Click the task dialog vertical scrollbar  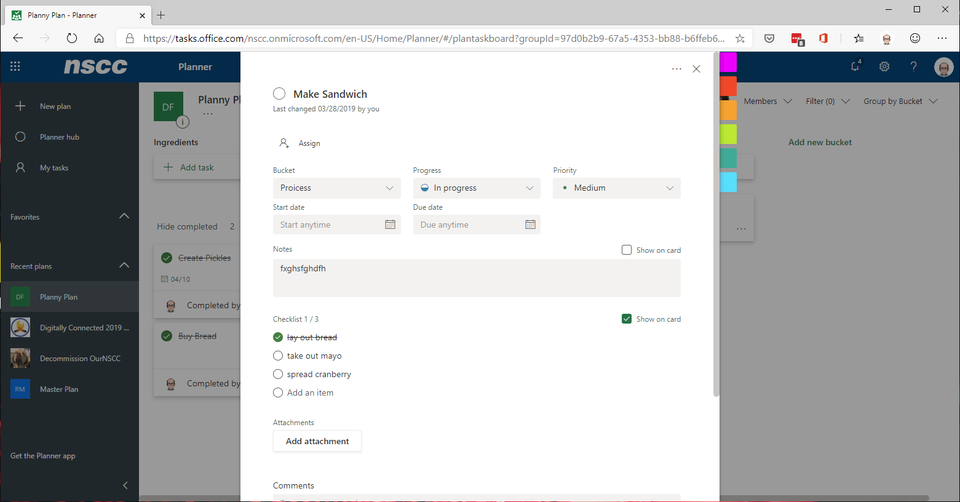click(x=716, y=225)
